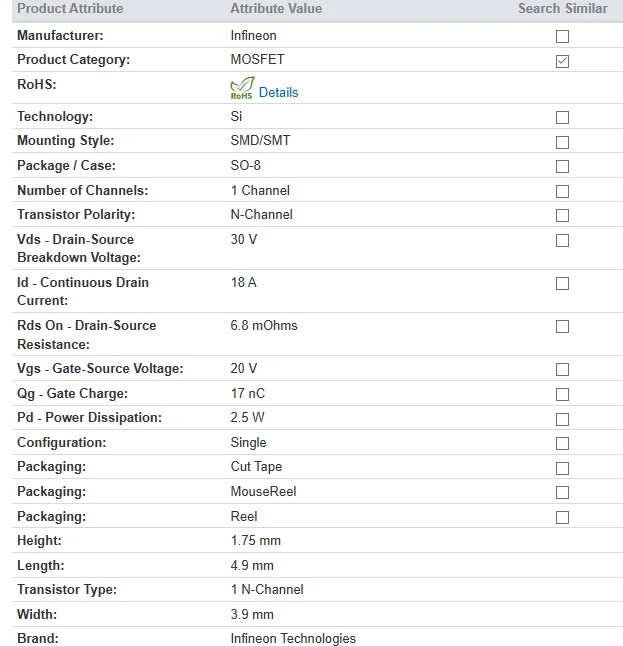Click the 'Infineon' manufacturer value
623x646 pixels.
[253, 35]
